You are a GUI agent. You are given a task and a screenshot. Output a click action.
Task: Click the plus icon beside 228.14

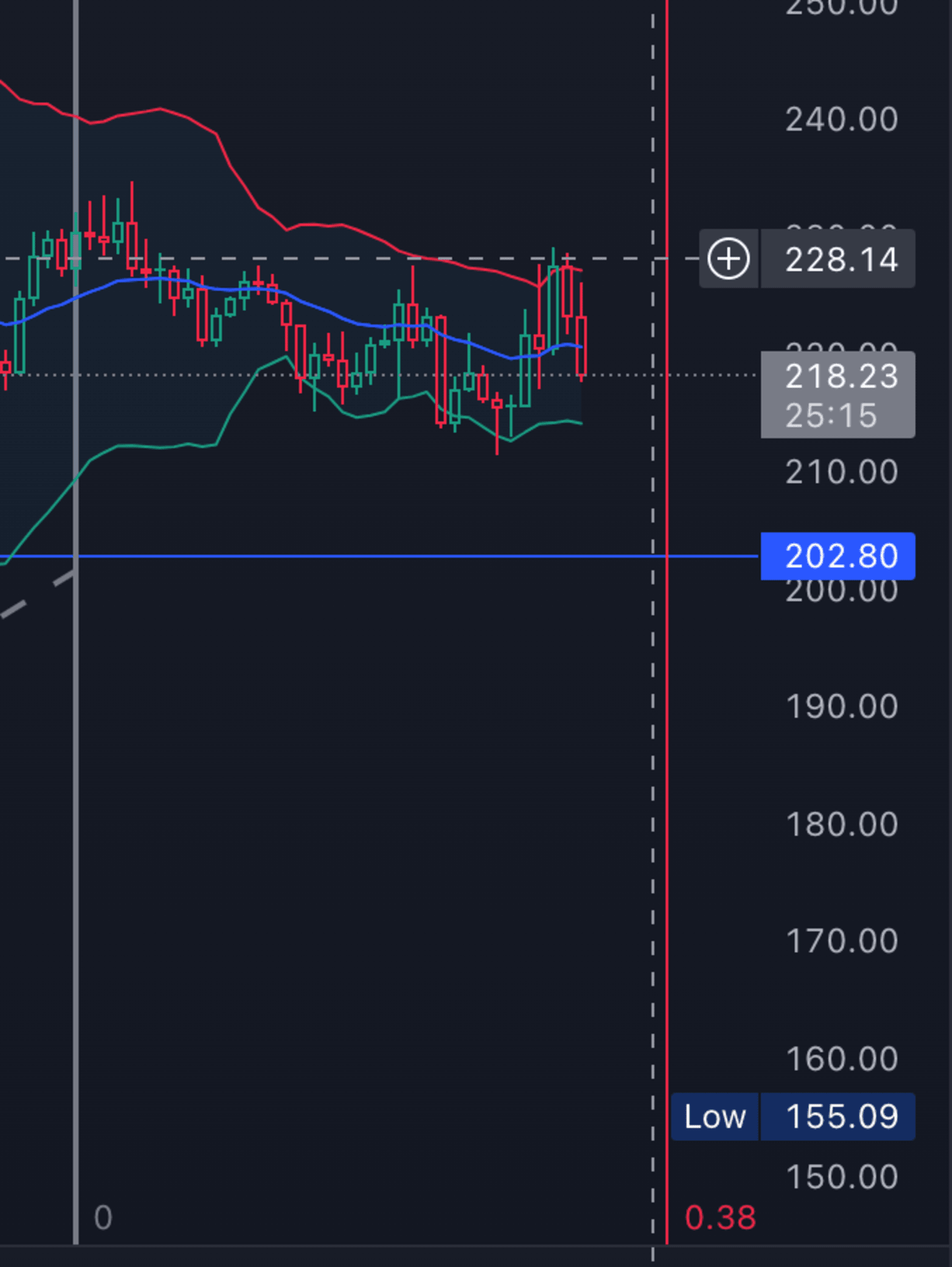tap(728, 259)
